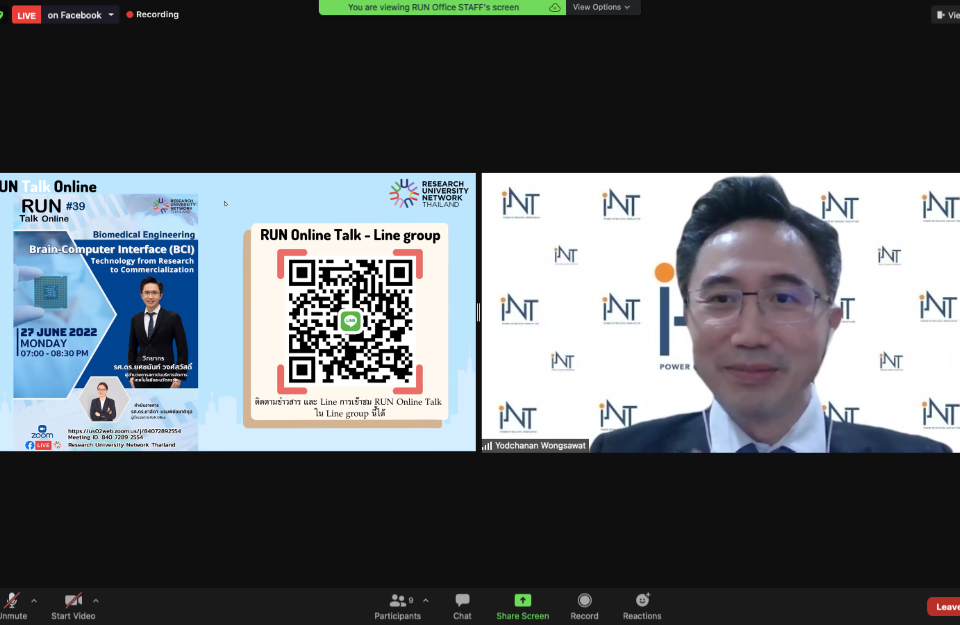Viewport: 960px width, 625px height.
Task: Click the signal strength icon by participant name
Action: 487,446
